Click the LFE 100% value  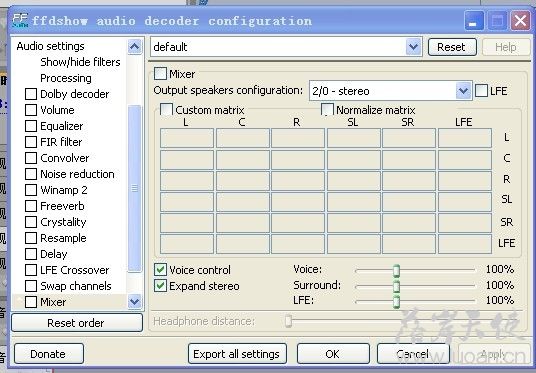(x=499, y=301)
